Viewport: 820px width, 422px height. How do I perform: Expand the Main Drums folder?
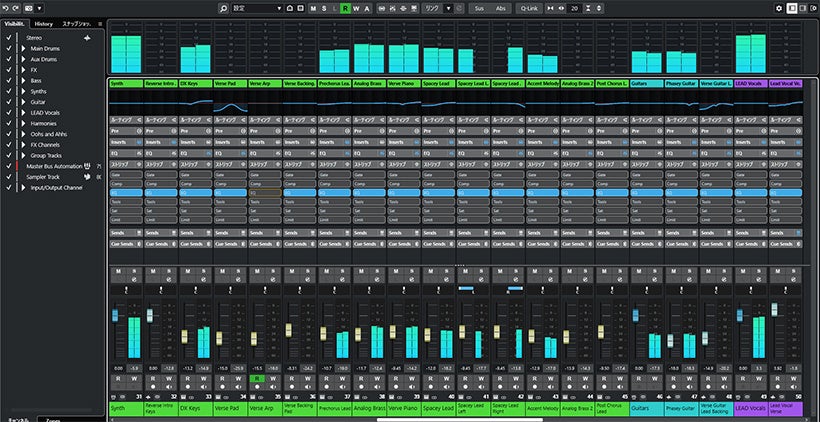(x=24, y=48)
